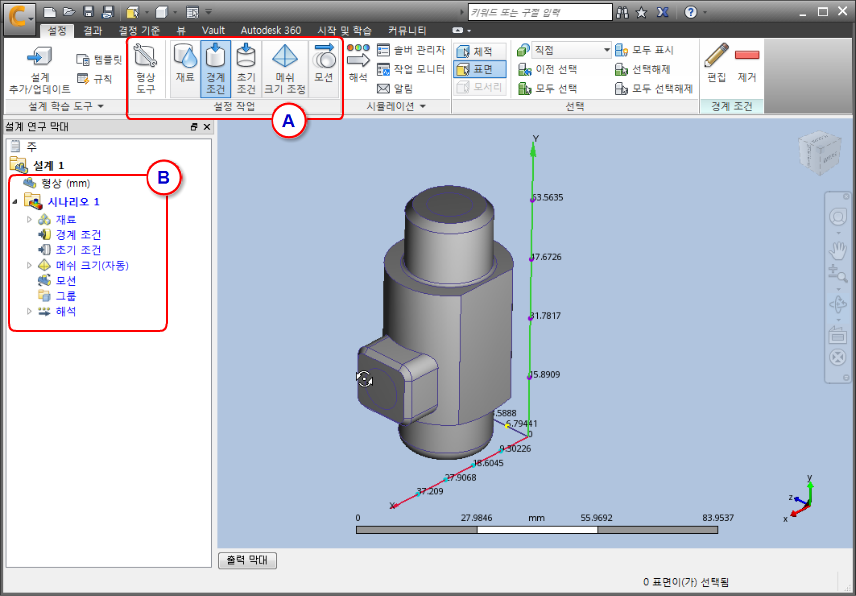Screen dimensions: 856x596
Task: Click 모두 표시 in selection panel
Action: pyautogui.click(x=645, y=50)
